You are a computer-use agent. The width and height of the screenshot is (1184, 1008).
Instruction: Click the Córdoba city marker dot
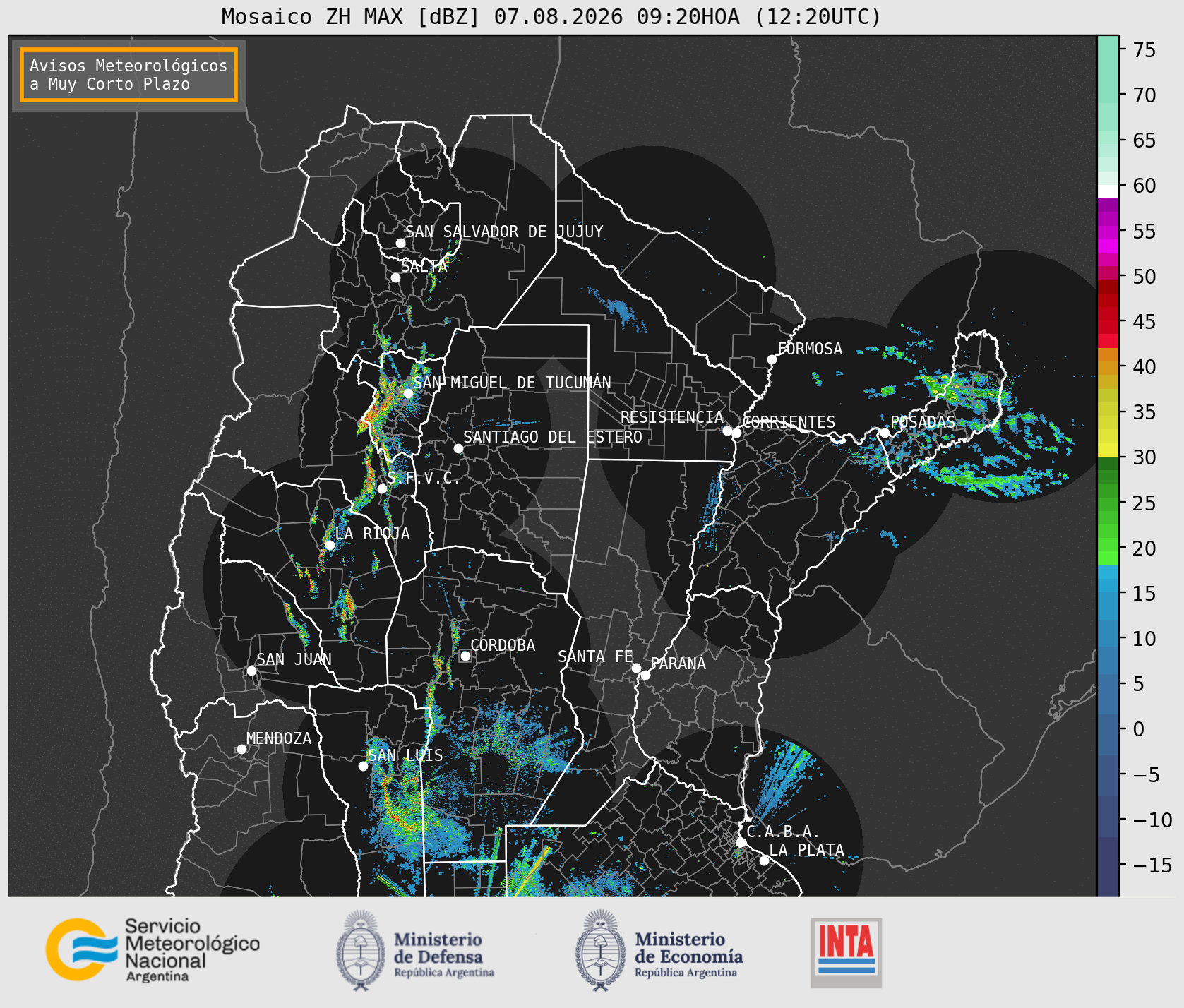[465, 656]
